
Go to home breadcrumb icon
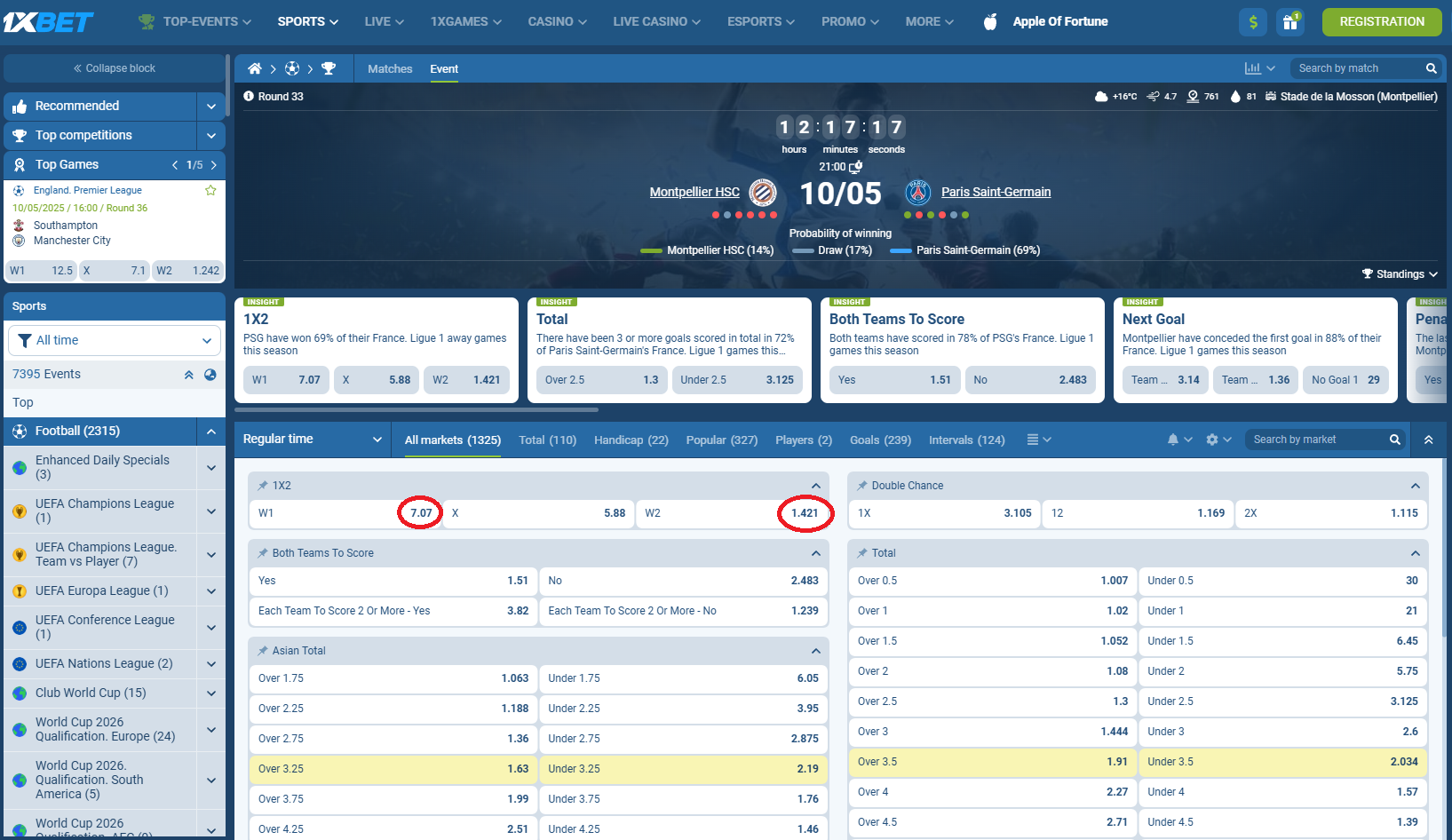(x=255, y=68)
